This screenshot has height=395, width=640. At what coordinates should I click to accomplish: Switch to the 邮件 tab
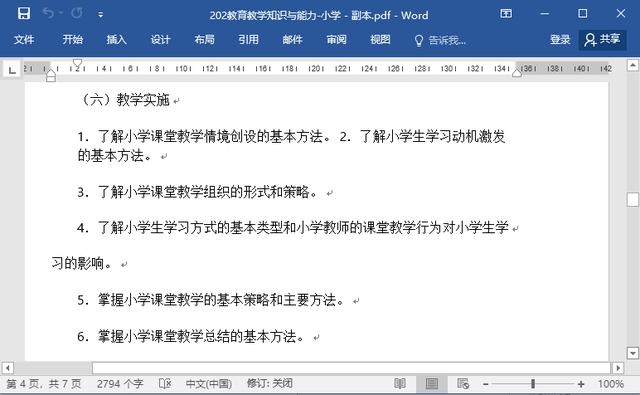[x=292, y=40]
